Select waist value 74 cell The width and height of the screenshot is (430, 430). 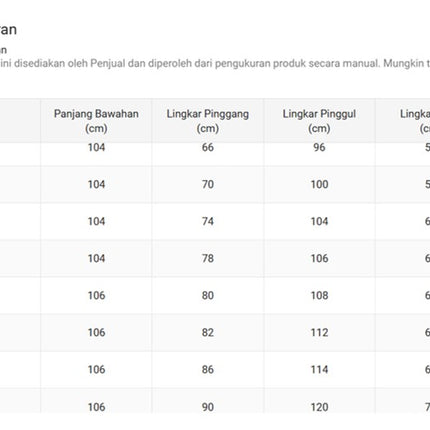[208, 221]
